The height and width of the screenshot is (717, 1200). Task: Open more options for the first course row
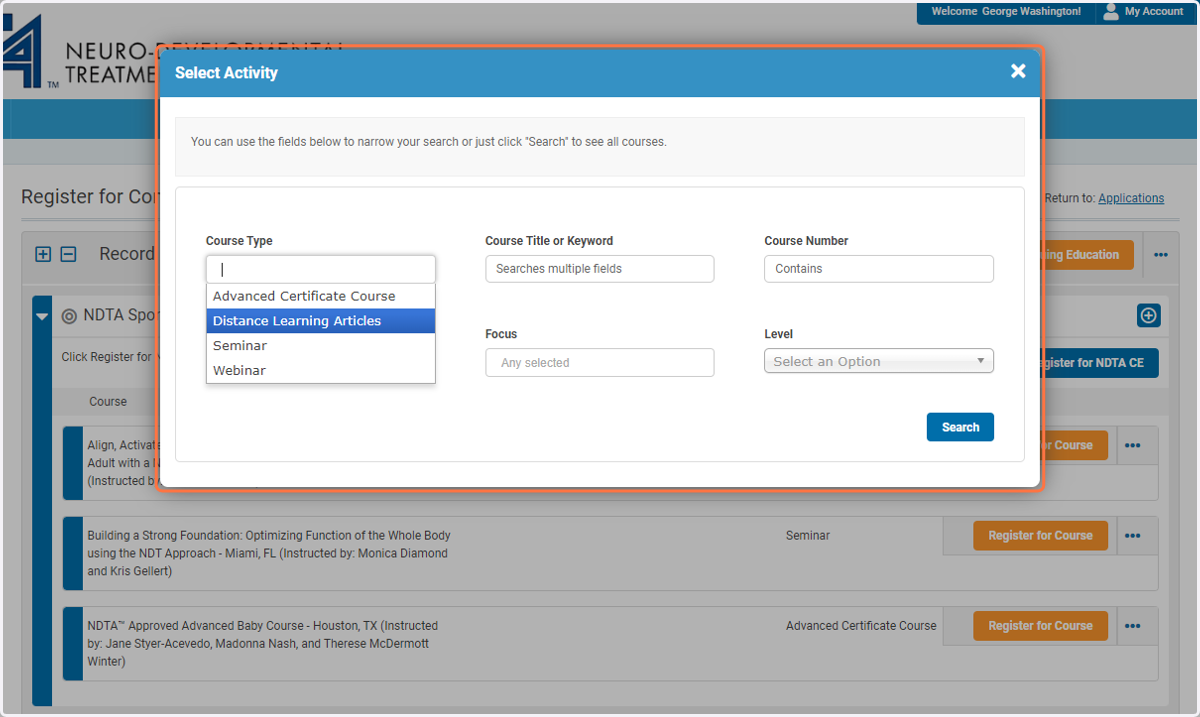pyautogui.click(x=1132, y=445)
